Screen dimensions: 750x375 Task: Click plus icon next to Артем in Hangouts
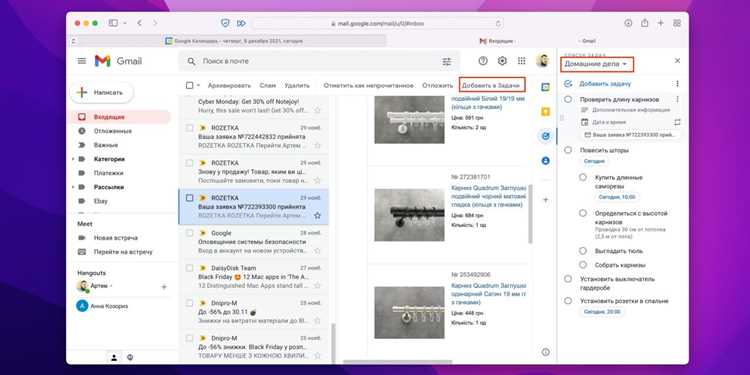[x=164, y=287]
